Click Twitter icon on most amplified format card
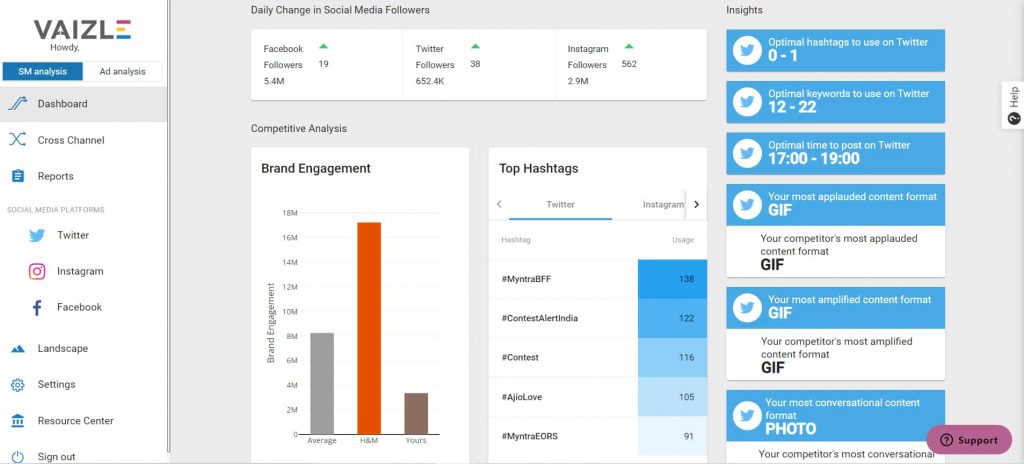This screenshot has height=464, width=1024. click(747, 308)
